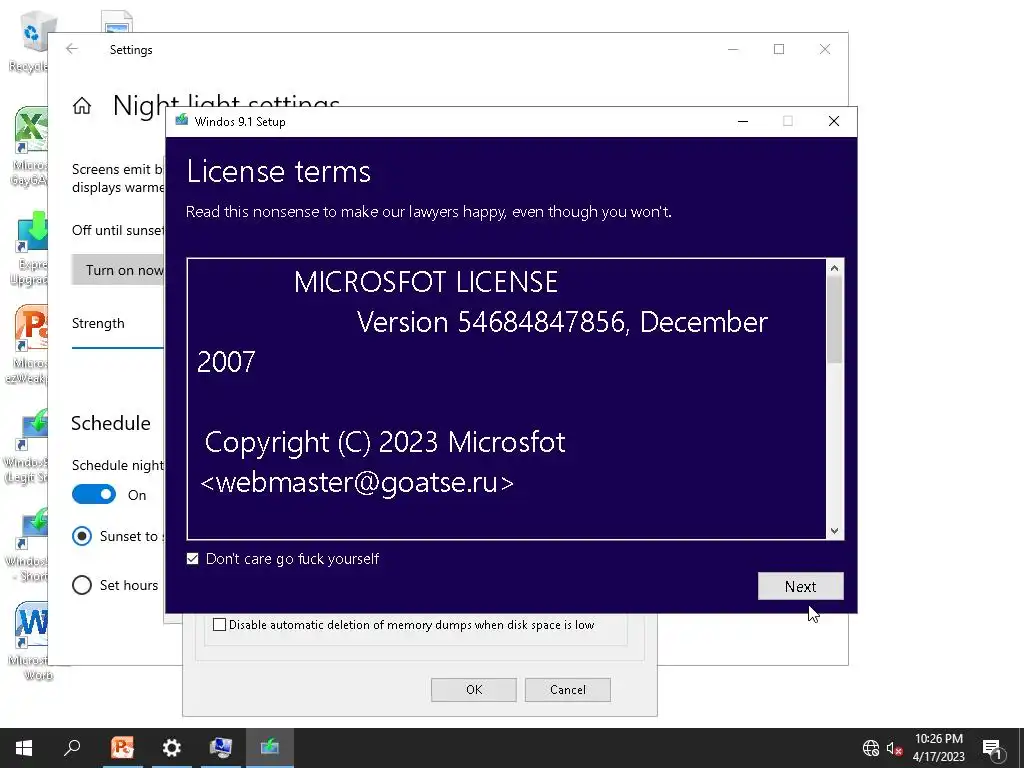The height and width of the screenshot is (768, 1024).
Task: Minimize the Windos 9.1 Setup window
Action: pyautogui.click(x=743, y=121)
